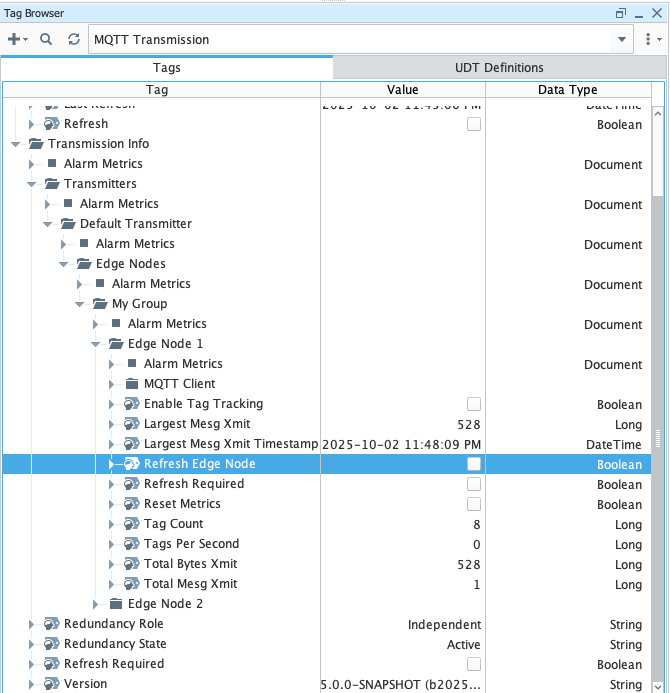Click the refresh tags icon
670x693 pixels.
pyautogui.click(x=73, y=39)
